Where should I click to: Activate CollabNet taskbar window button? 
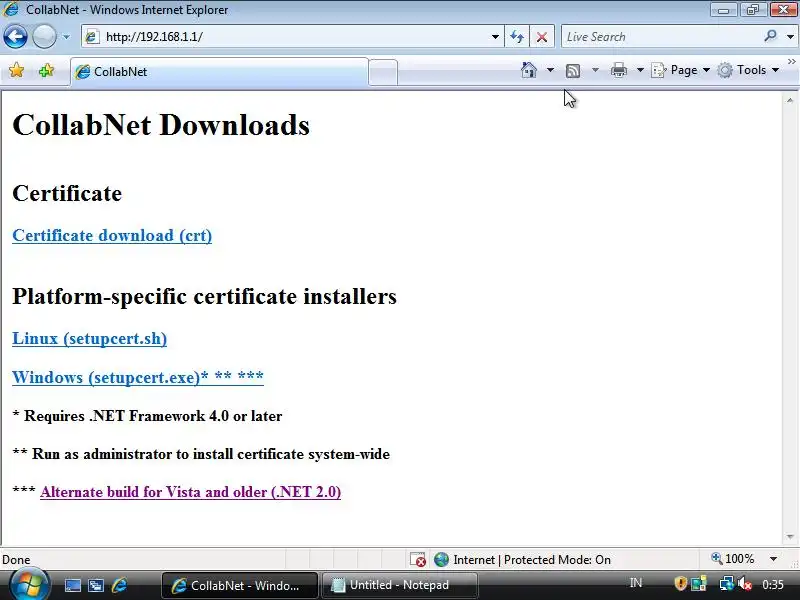click(240, 585)
